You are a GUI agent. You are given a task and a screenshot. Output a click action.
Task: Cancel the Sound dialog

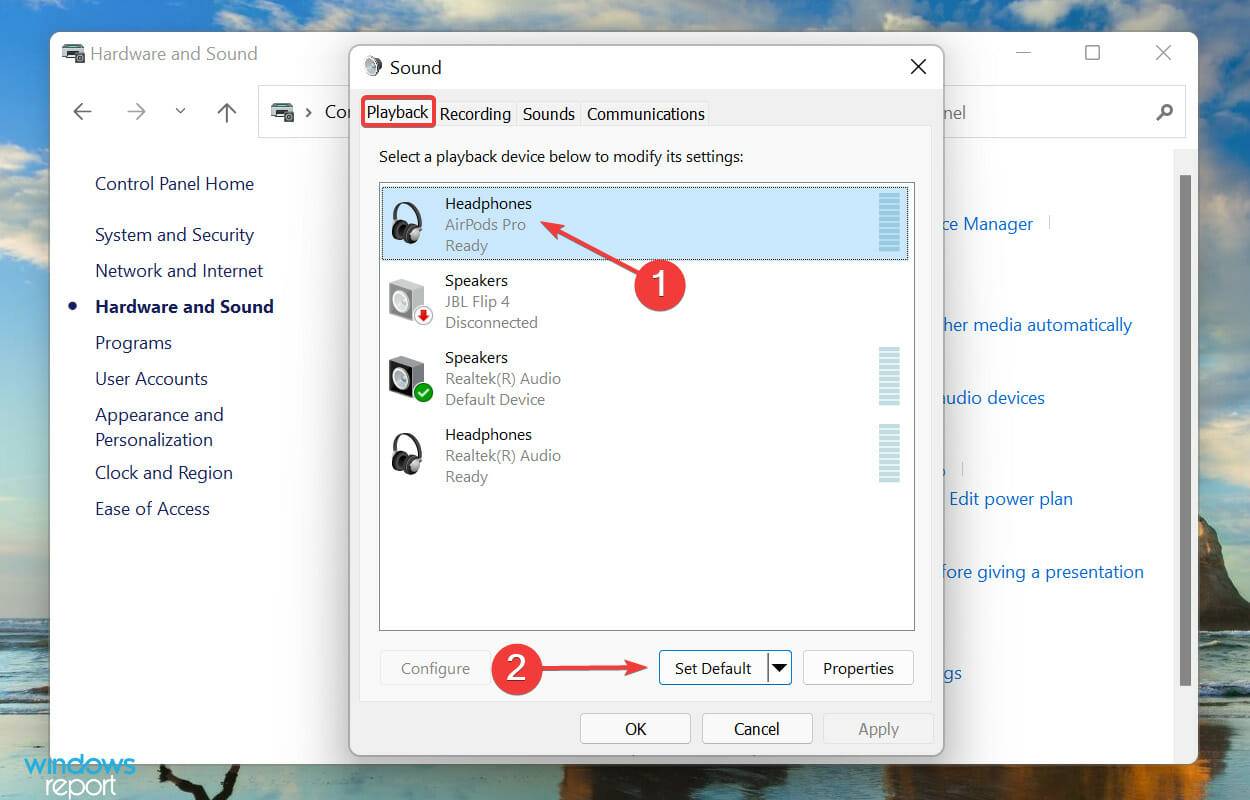point(756,729)
